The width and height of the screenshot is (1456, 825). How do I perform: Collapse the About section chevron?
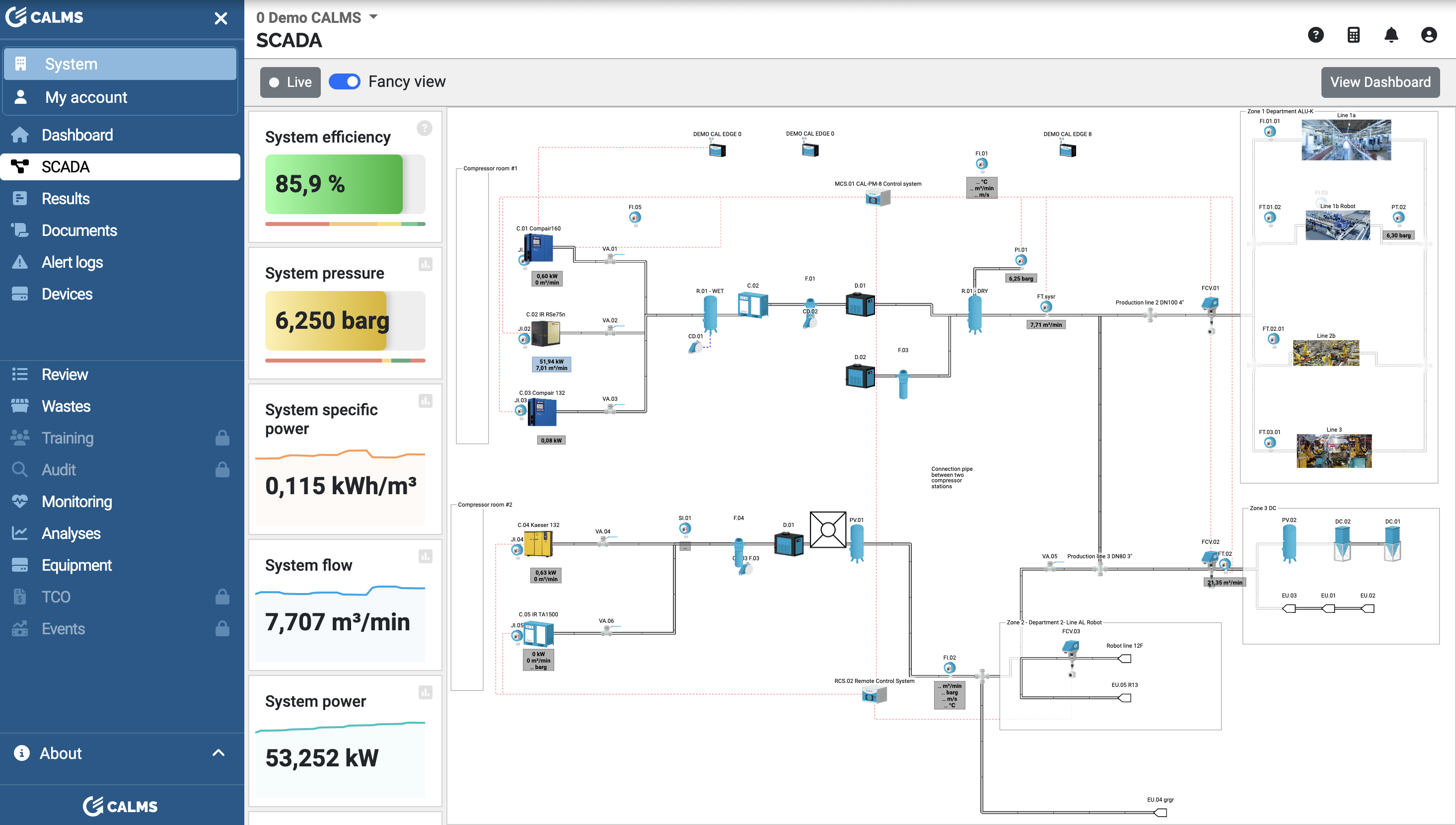(x=218, y=752)
